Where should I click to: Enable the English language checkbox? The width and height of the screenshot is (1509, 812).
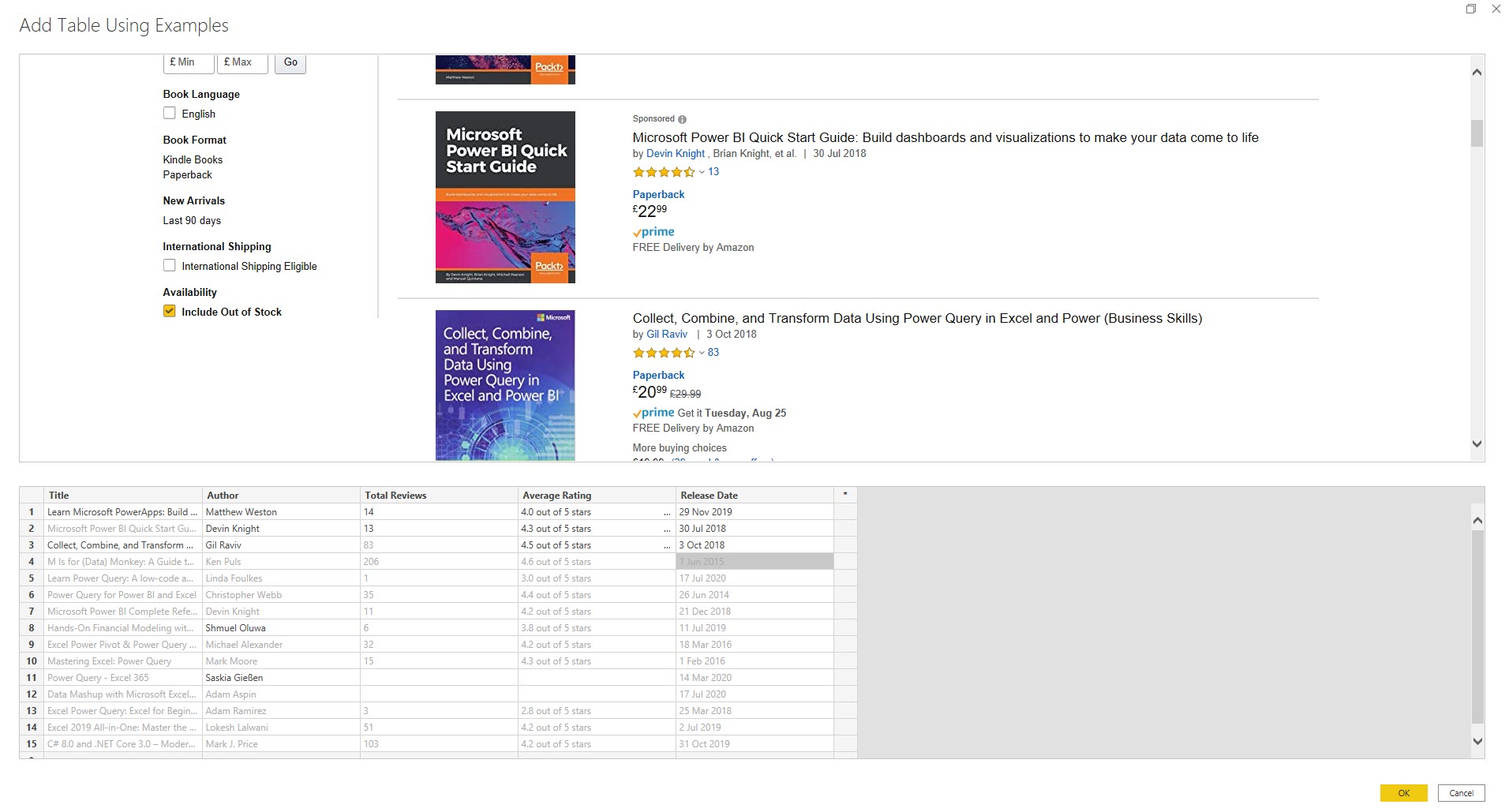tap(170, 114)
